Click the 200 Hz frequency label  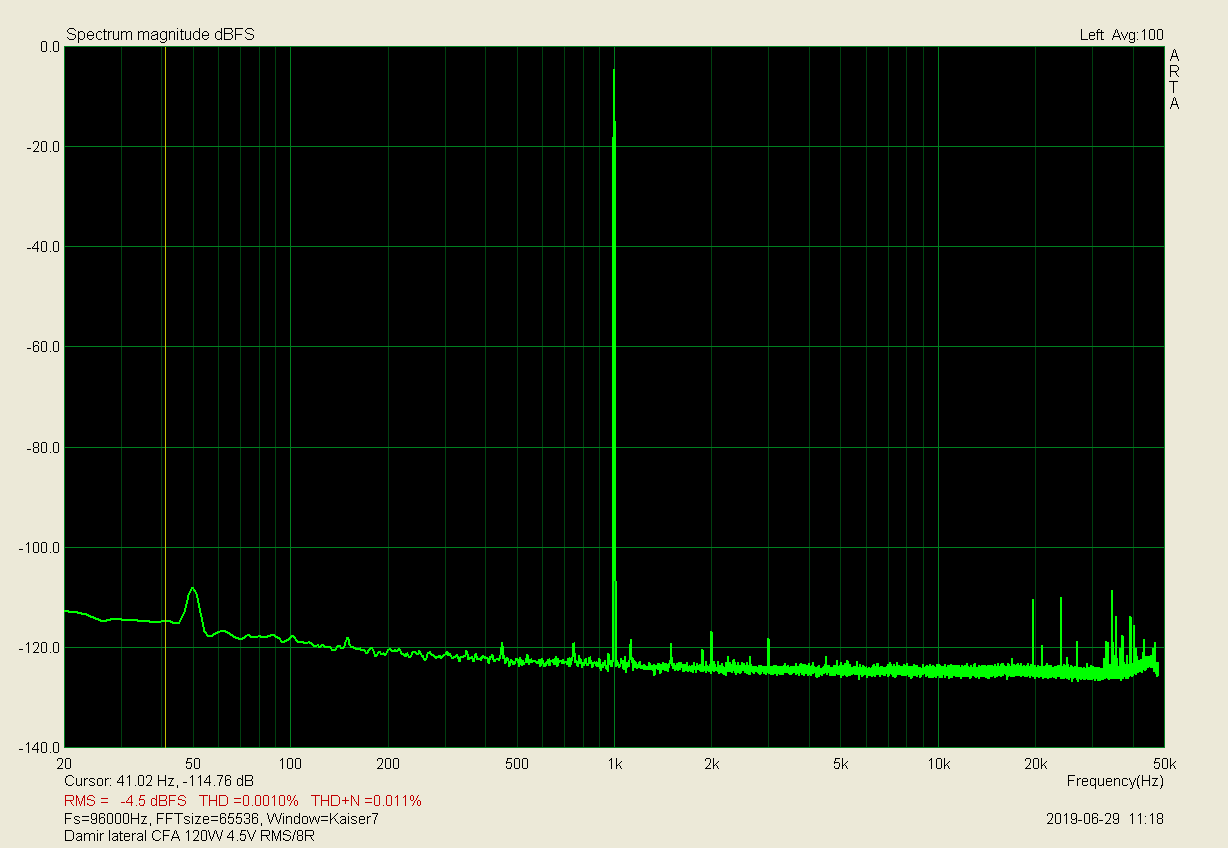click(x=388, y=764)
